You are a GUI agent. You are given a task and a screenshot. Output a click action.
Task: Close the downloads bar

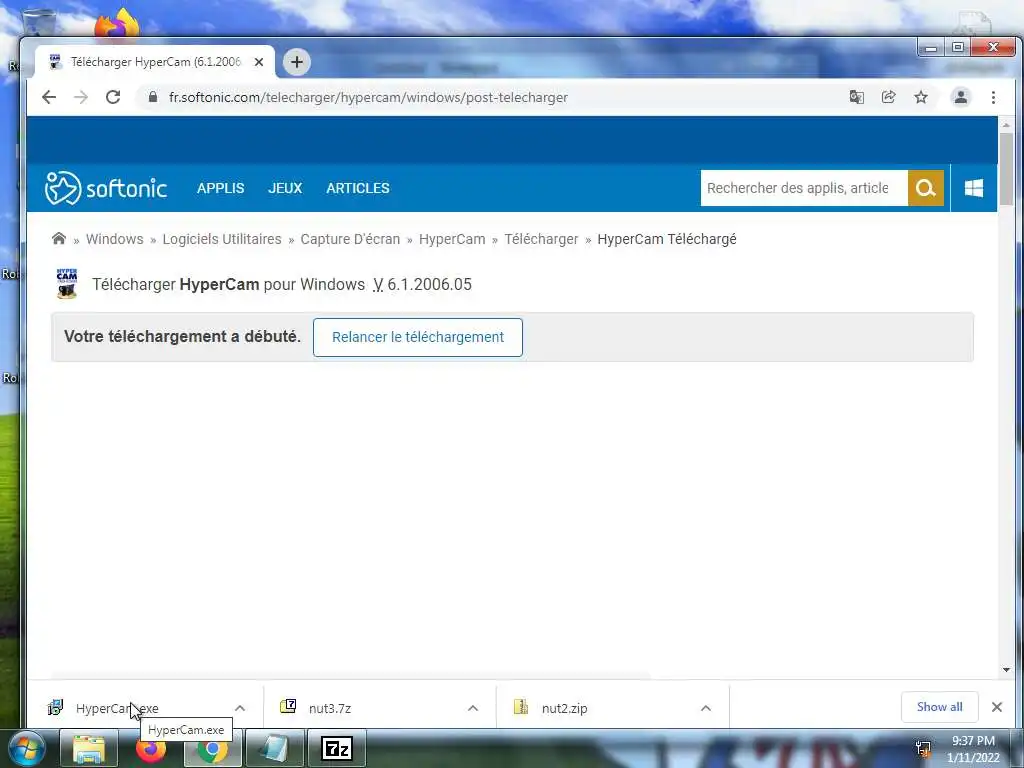pyautogui.click(x=997, y=707)
